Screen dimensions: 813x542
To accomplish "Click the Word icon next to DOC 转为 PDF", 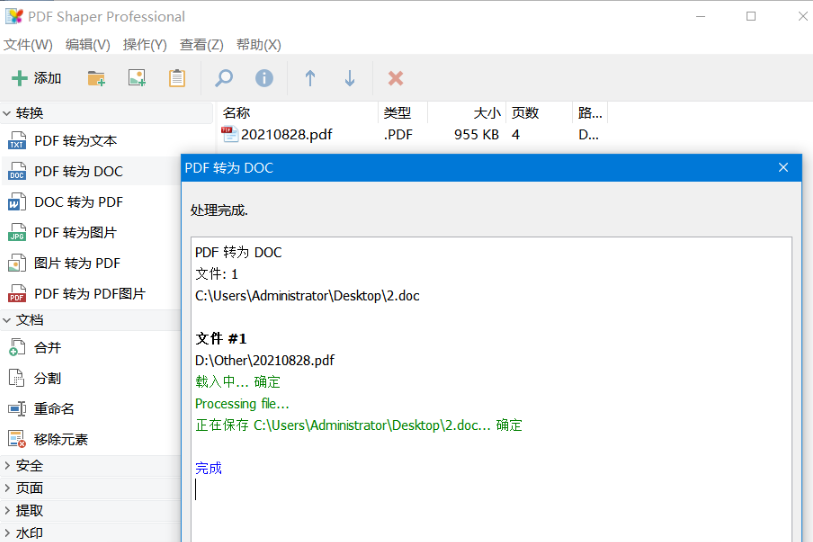I will 17,202.
